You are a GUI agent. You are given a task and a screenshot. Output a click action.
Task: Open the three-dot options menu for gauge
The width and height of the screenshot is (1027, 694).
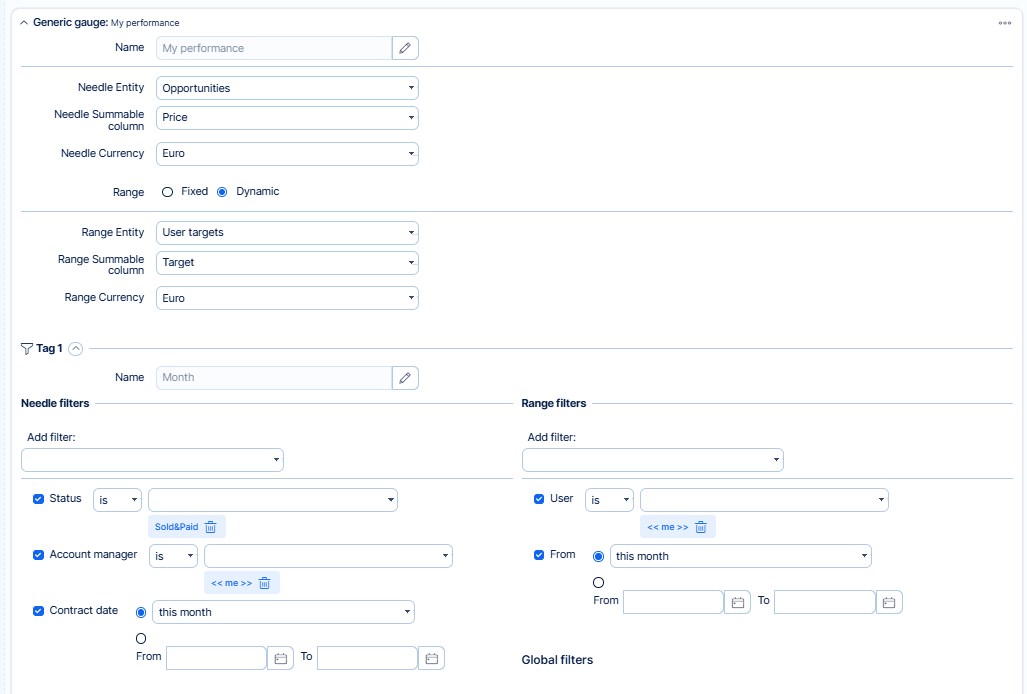(1004, 23)
